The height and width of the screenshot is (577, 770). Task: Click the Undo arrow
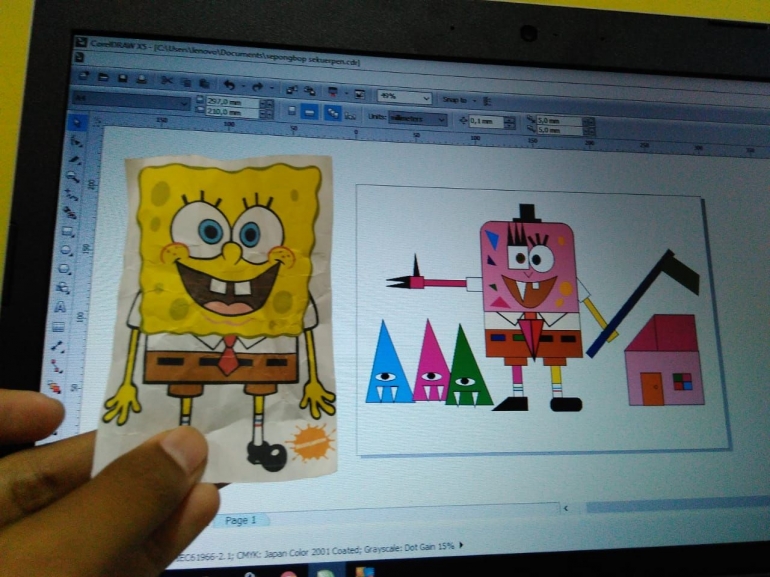pos(229,85)
